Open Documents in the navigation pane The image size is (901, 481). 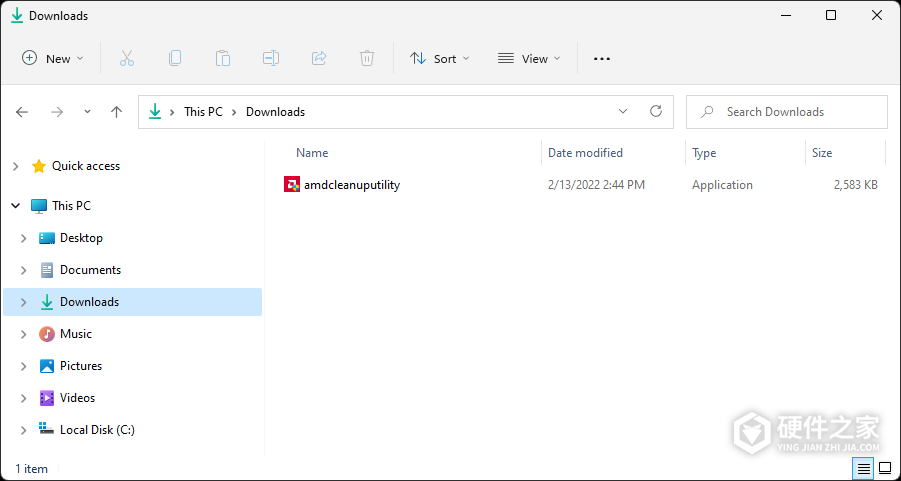click(x=90, y=270)
